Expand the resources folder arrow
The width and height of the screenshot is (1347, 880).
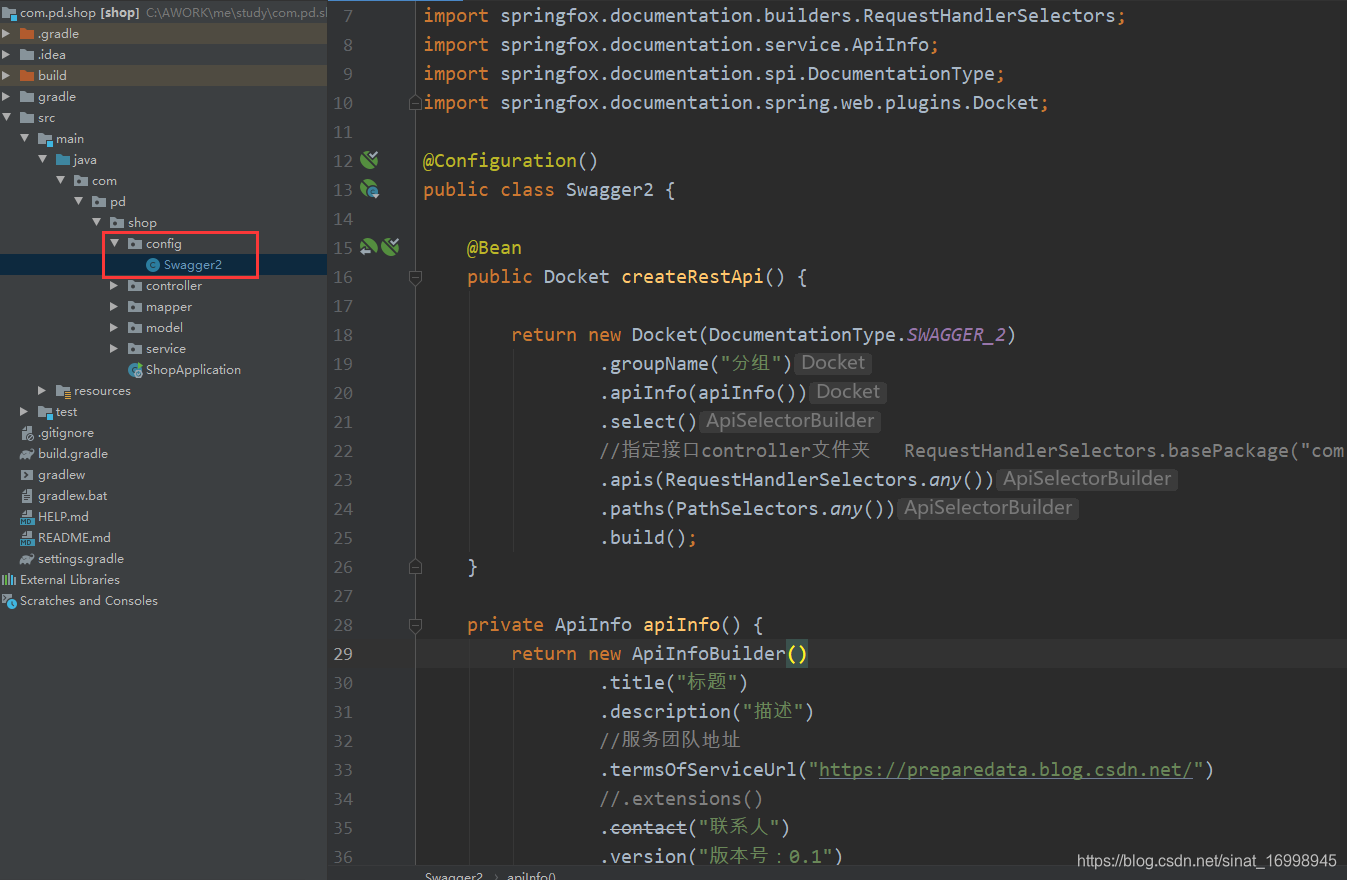(x=42, y=391)
